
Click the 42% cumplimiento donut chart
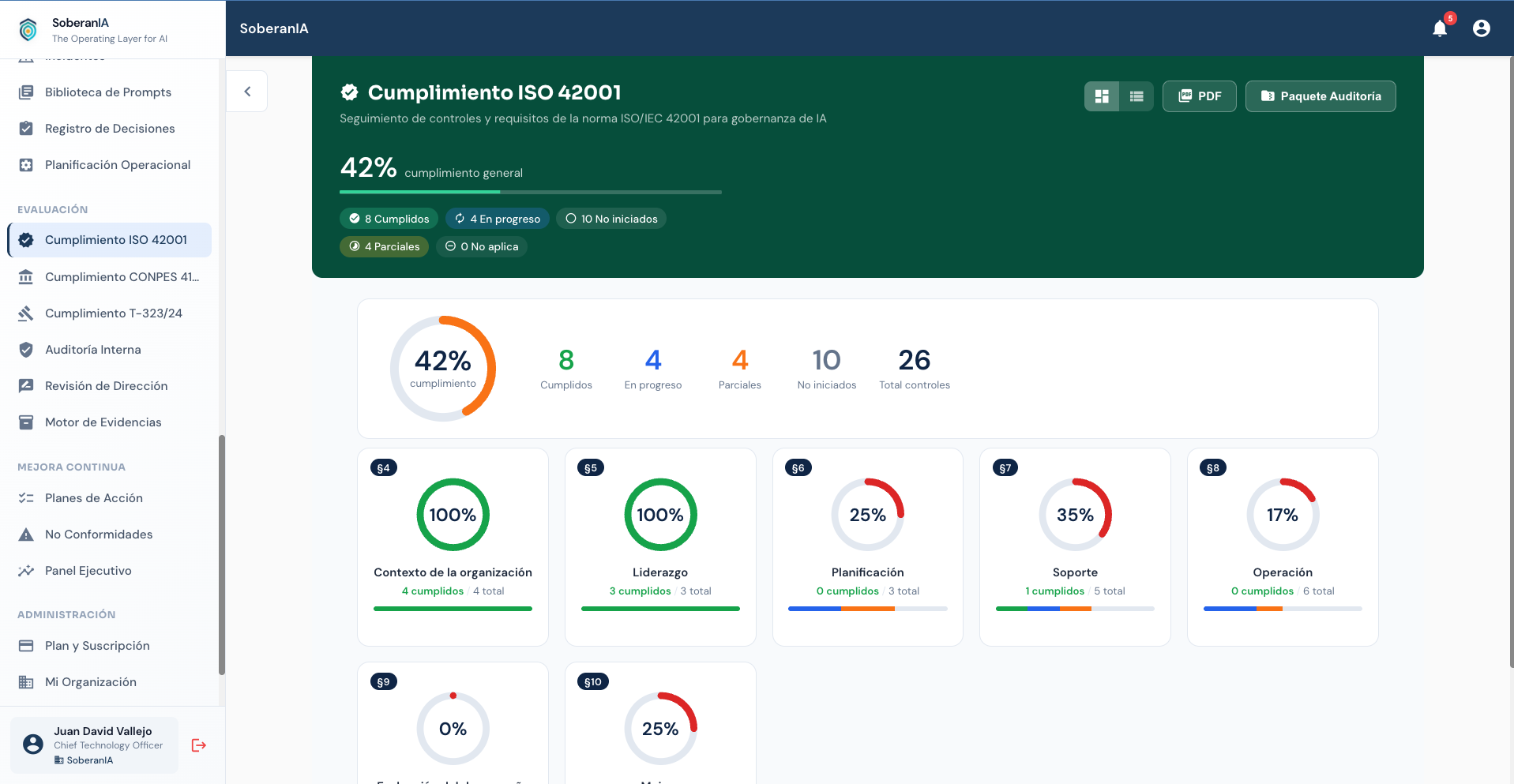point(443,369)
